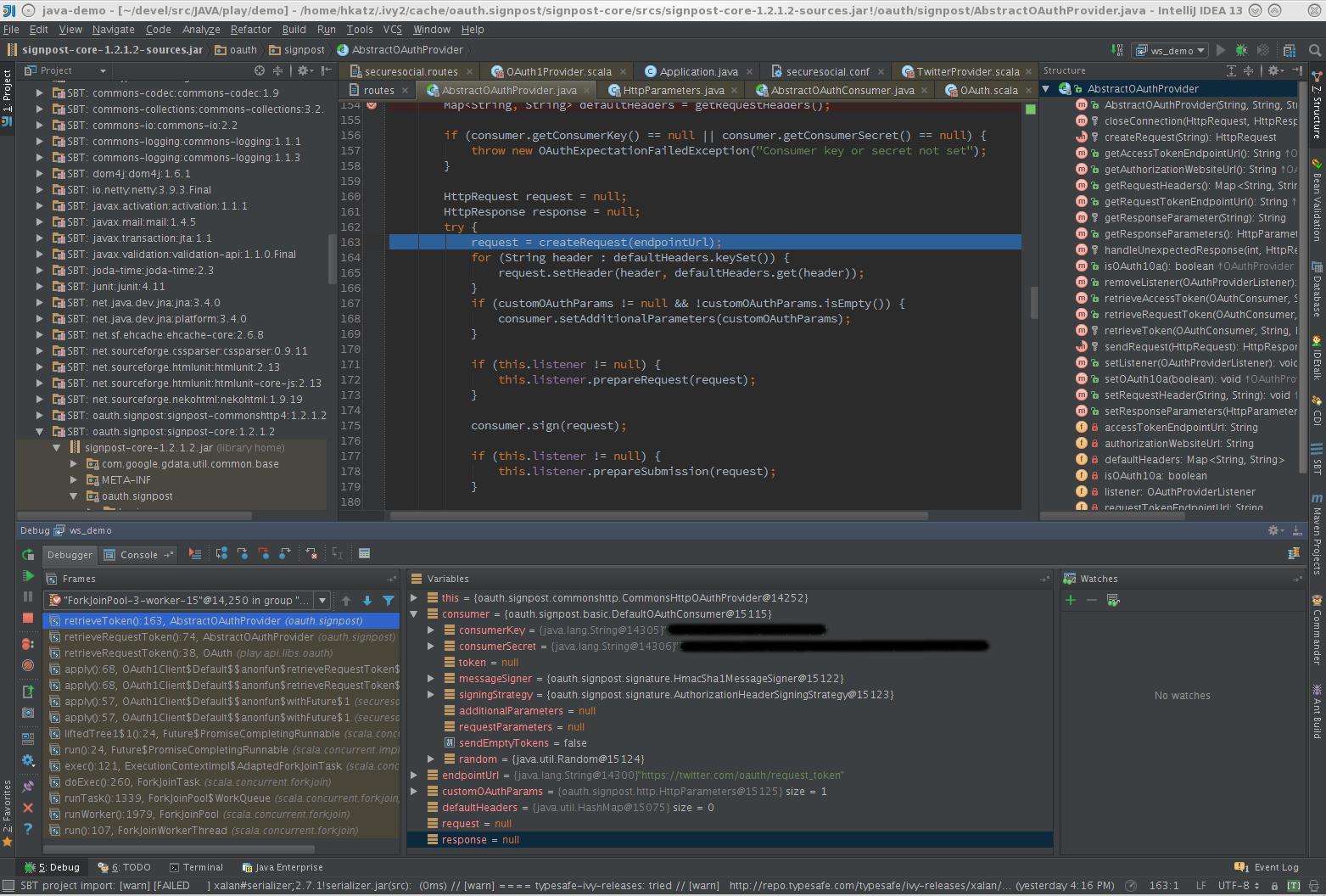Close the debug tab with red X
Screen dimensions: 1326x896
point(28,808)
